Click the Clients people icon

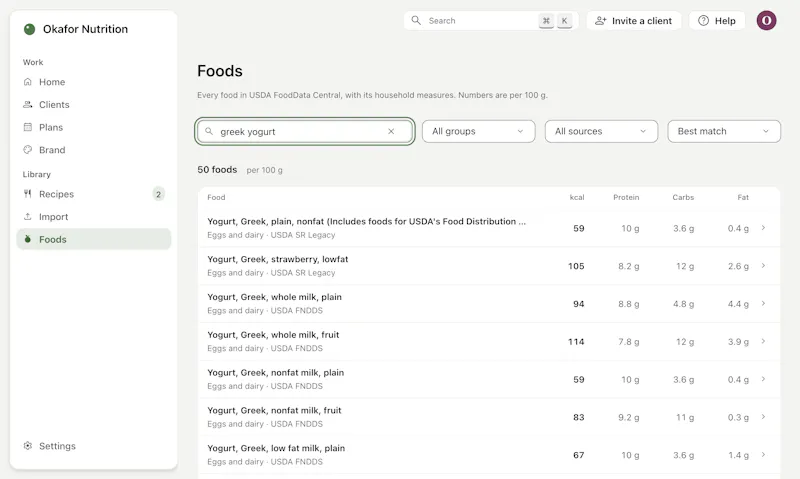pyautogui.click(x=28, y=105)
